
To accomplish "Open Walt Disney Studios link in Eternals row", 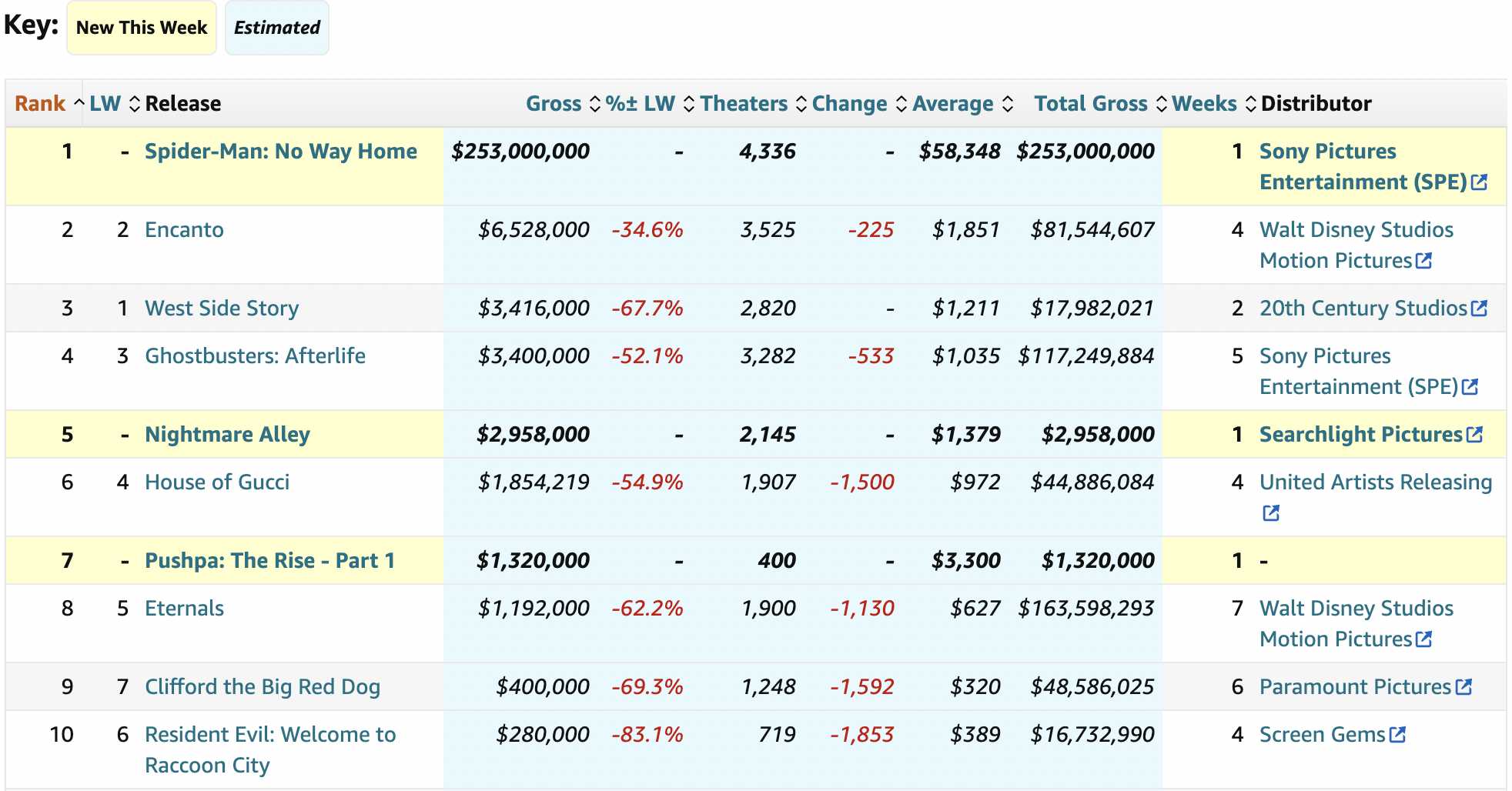I will tap(1356, 624).
